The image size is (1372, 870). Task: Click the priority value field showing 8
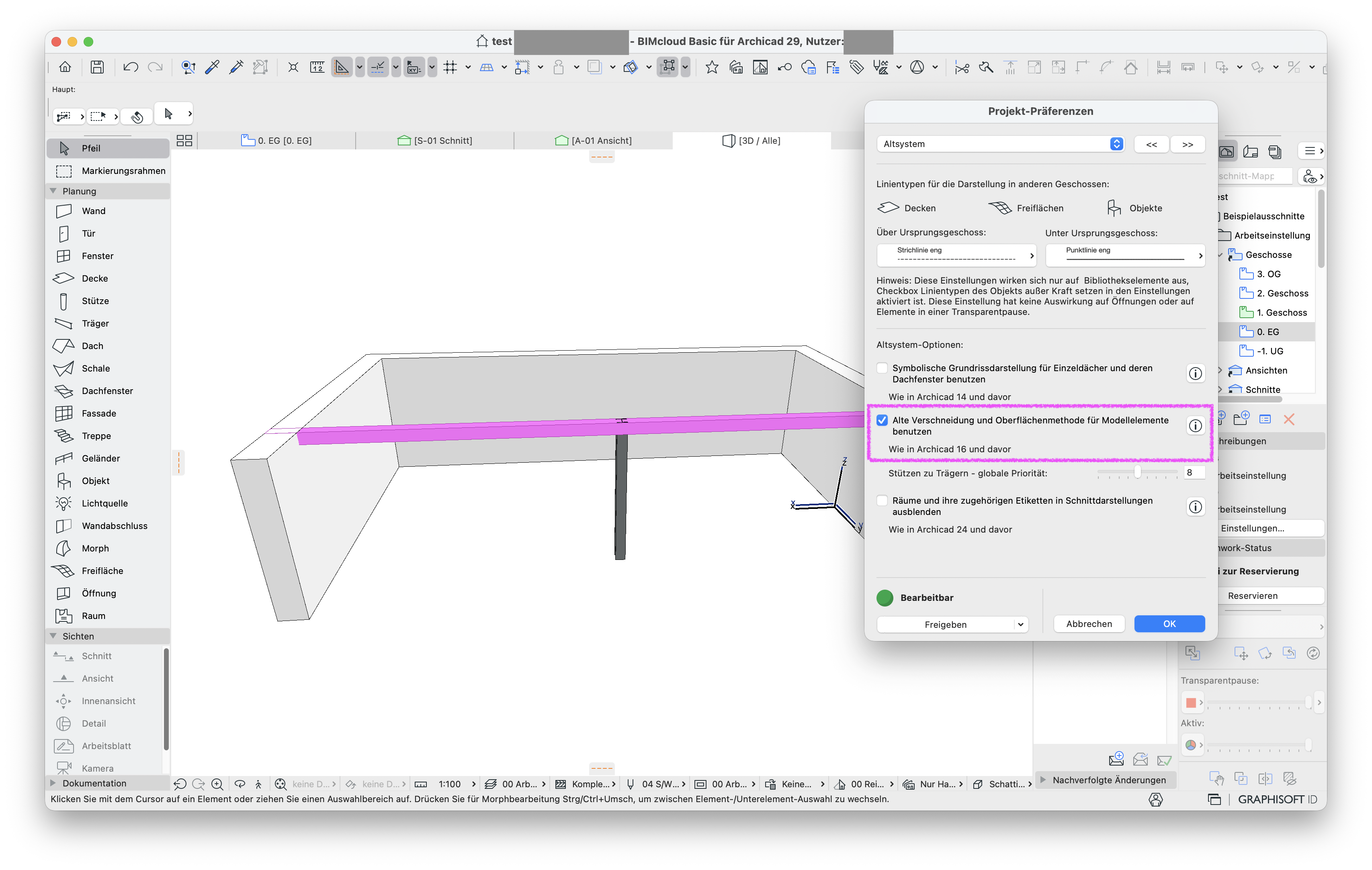1194,473
